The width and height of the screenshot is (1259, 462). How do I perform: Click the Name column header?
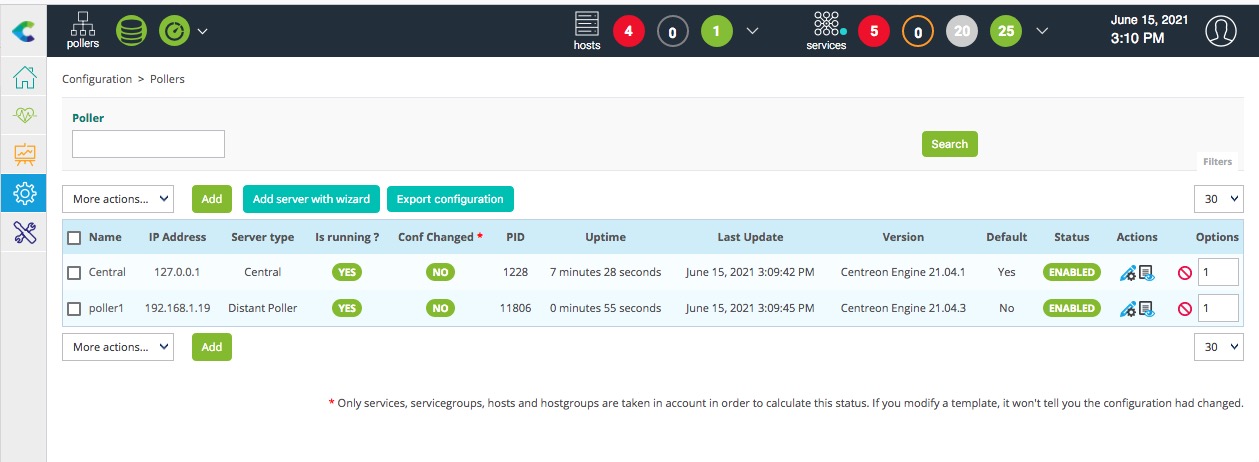point(105,237)
